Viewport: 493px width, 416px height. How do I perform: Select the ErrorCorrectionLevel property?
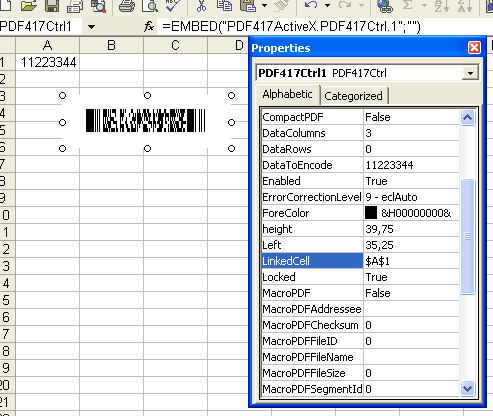312,197
